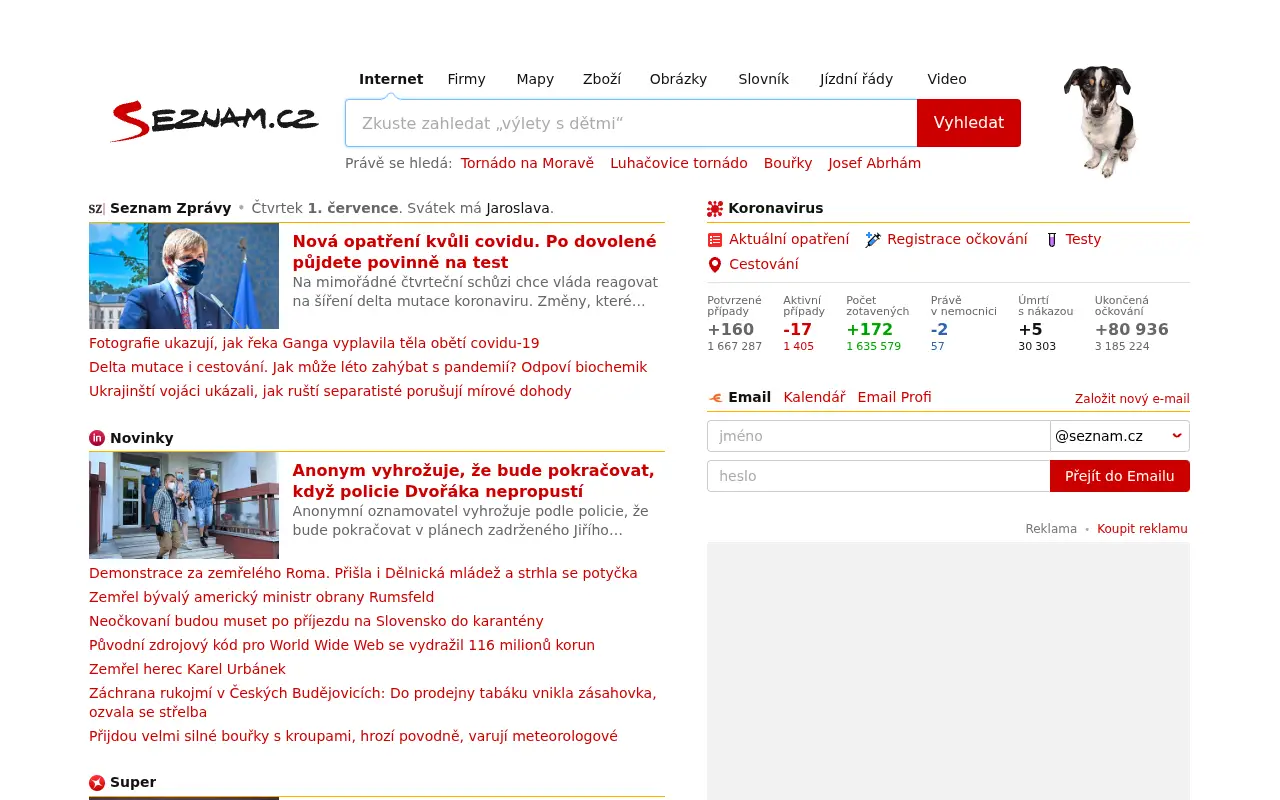The width and height of the screenshot is (1280, 800).
Task: Click the Cestování map pin icon
Action: coord(715,264)
